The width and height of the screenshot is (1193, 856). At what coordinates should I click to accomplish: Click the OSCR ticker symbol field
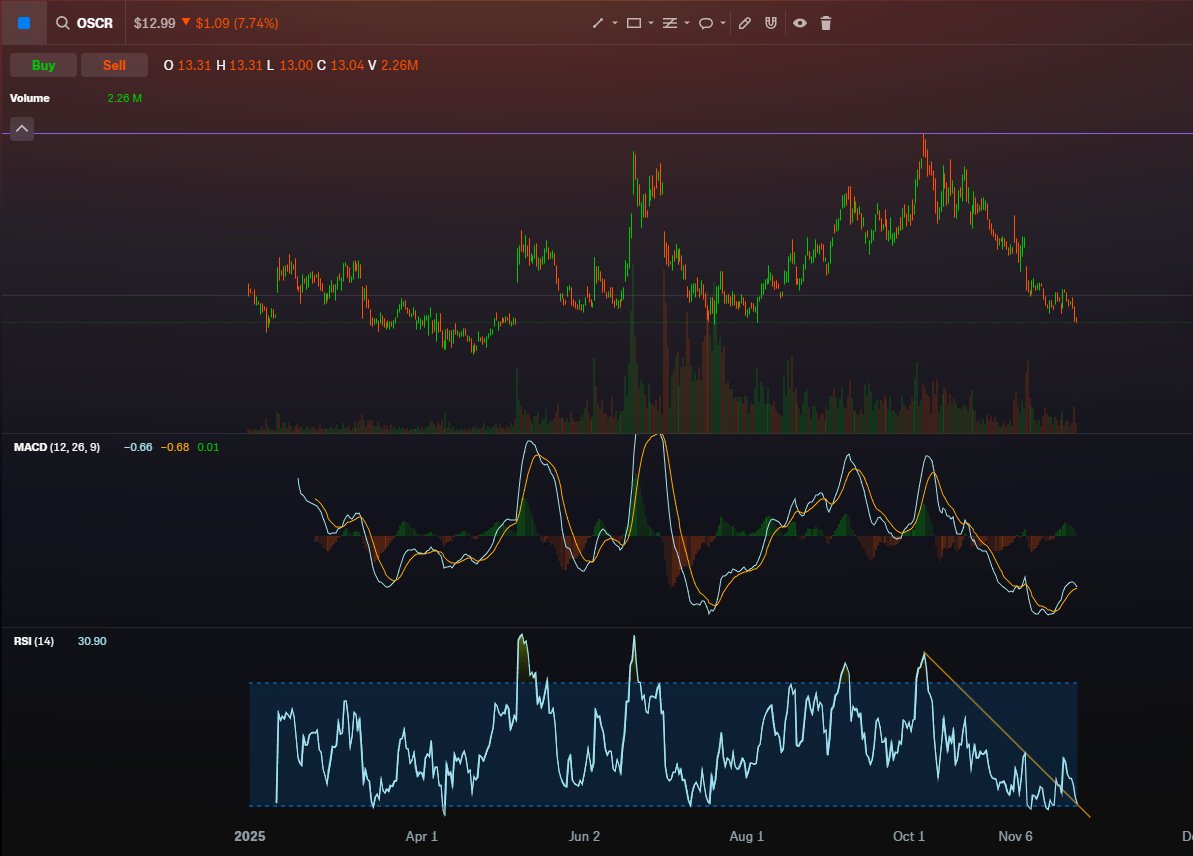95,23
